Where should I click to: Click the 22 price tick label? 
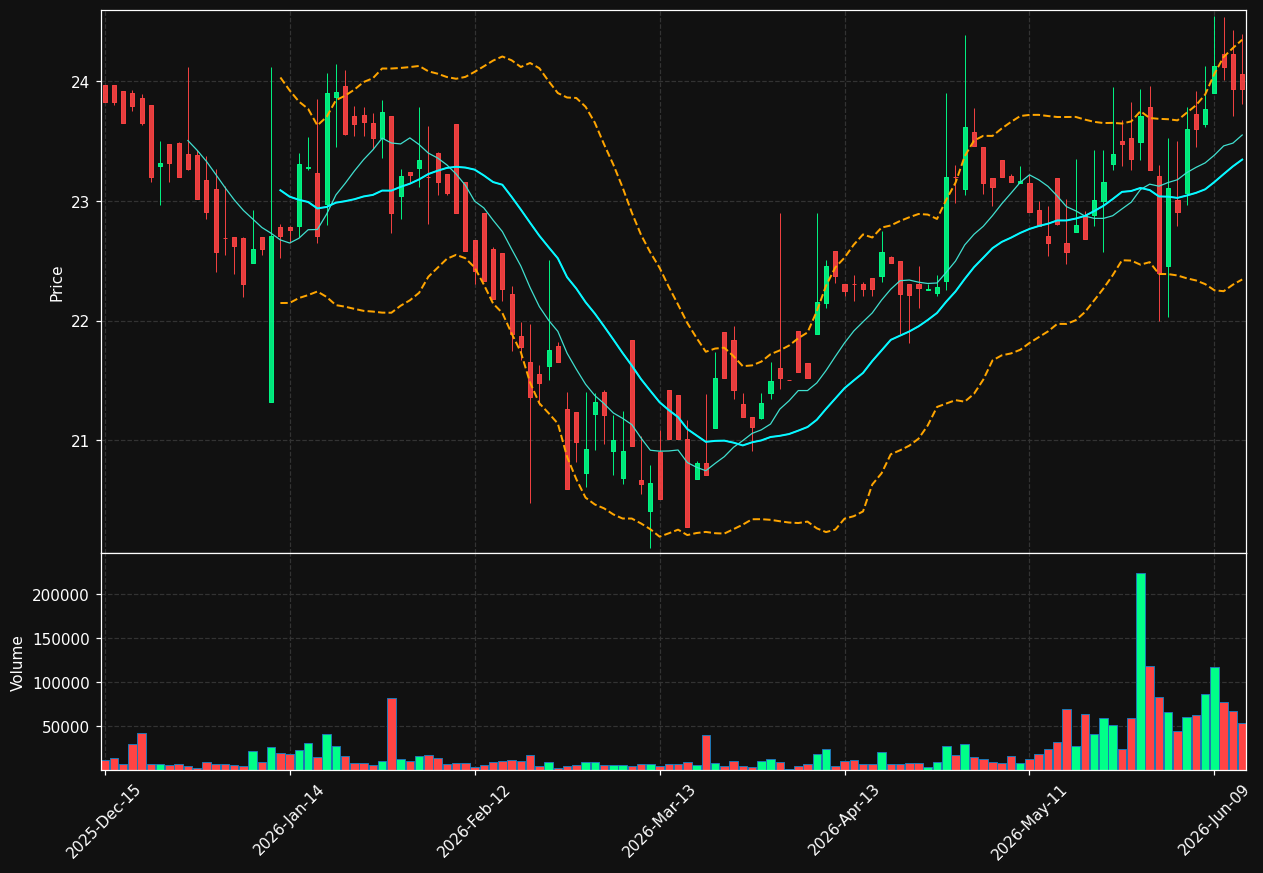81,322
